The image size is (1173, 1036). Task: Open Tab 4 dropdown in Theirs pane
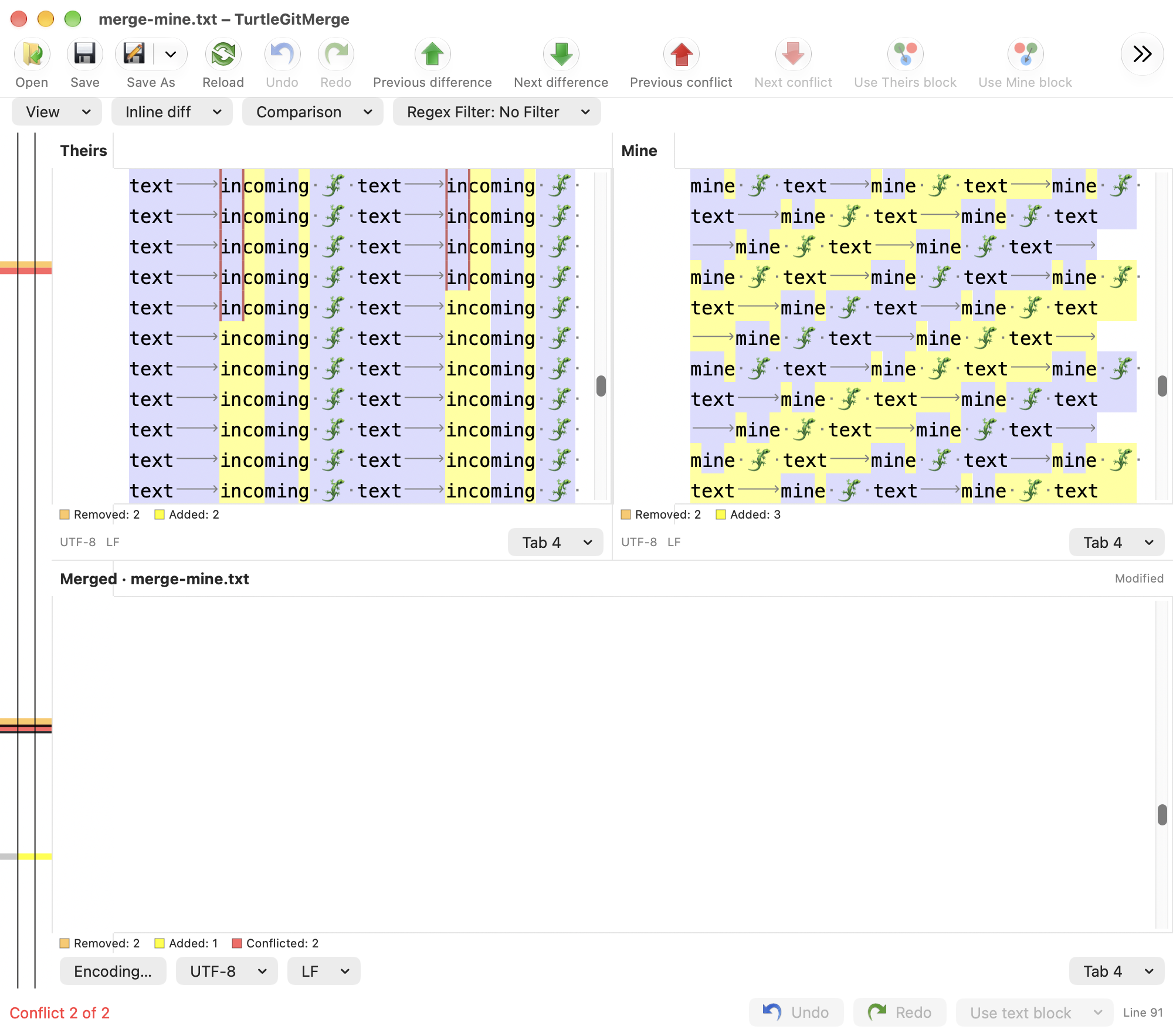(555, 543)
